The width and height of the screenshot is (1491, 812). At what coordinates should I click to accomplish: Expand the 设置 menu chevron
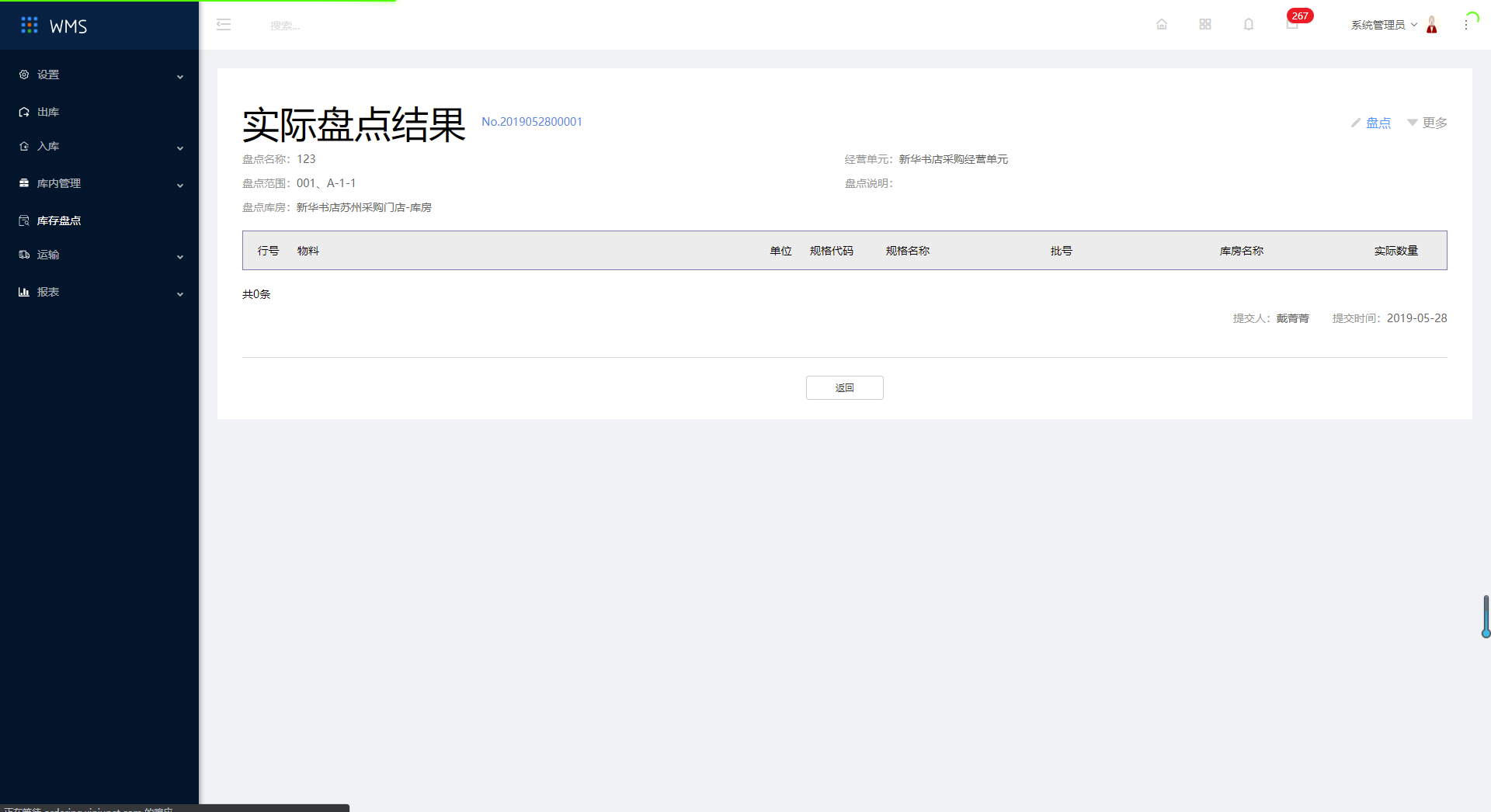coord(180,76)
